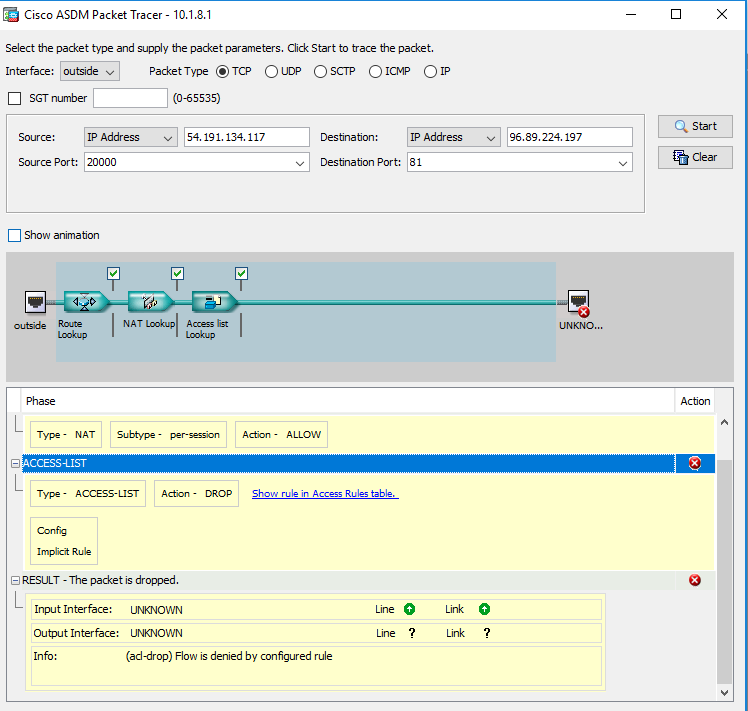Viewport: 748px width, 711px height.
Task: Click the Route Lookup phase icon
Action: pos(85,302)
